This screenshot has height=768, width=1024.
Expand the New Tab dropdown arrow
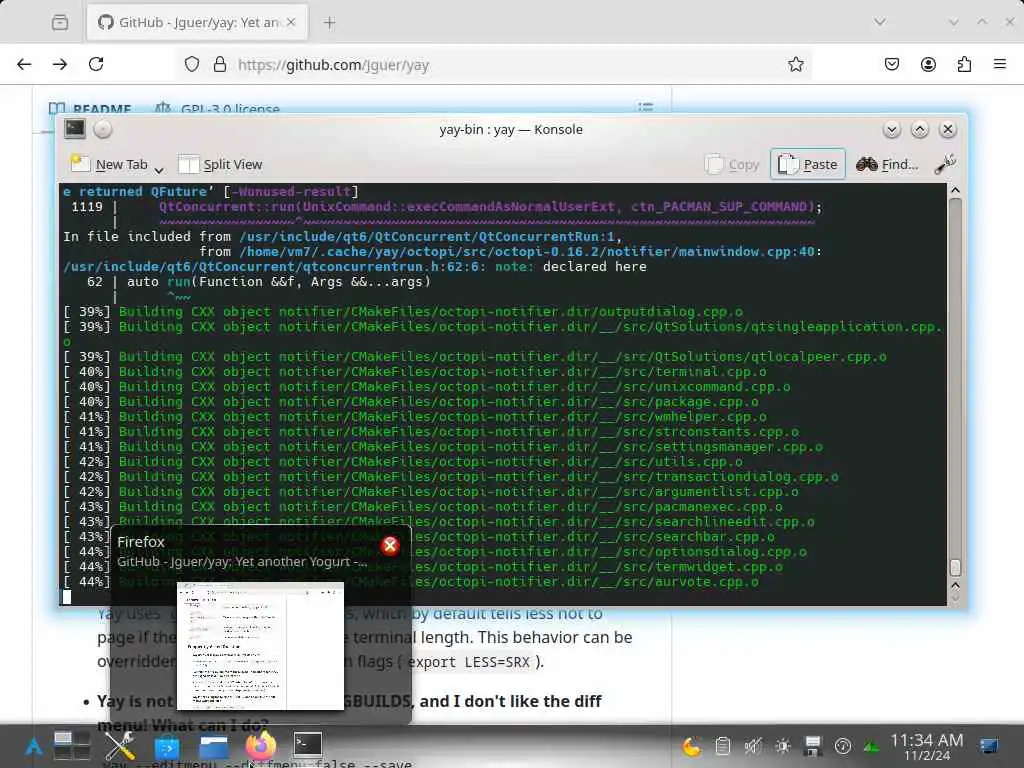[159, 170]
